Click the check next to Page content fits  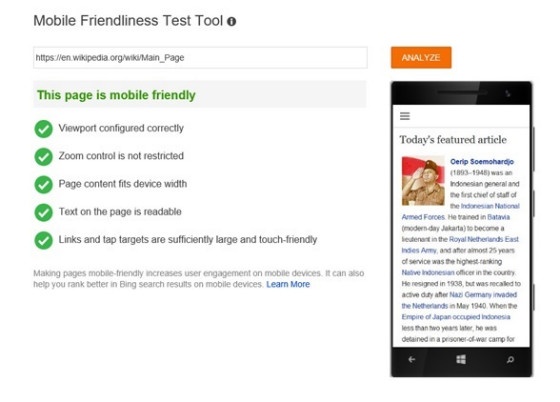[44, 185]
